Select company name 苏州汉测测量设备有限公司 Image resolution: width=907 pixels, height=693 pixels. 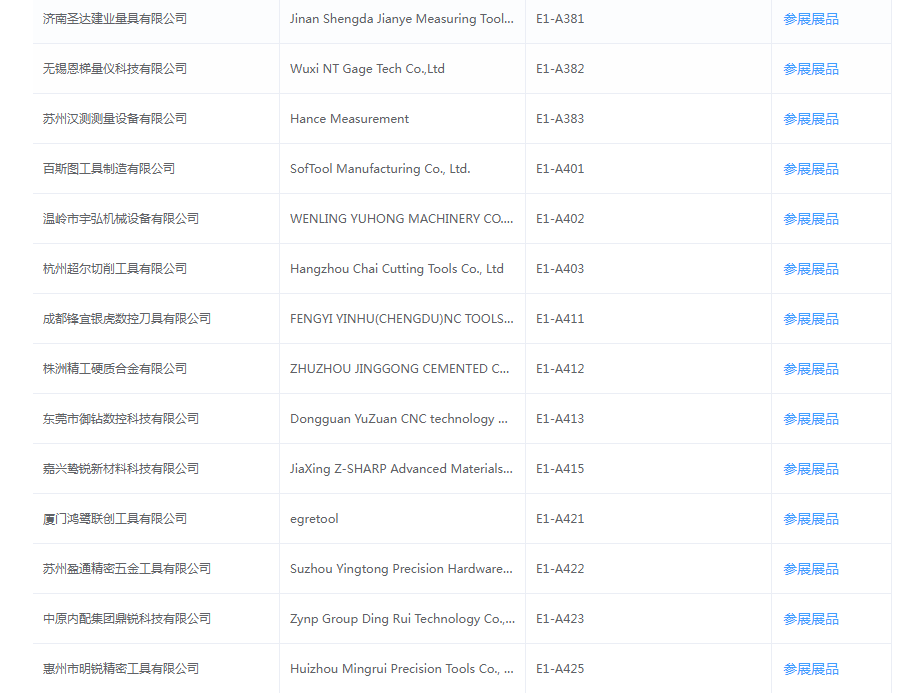coord(115,119)
